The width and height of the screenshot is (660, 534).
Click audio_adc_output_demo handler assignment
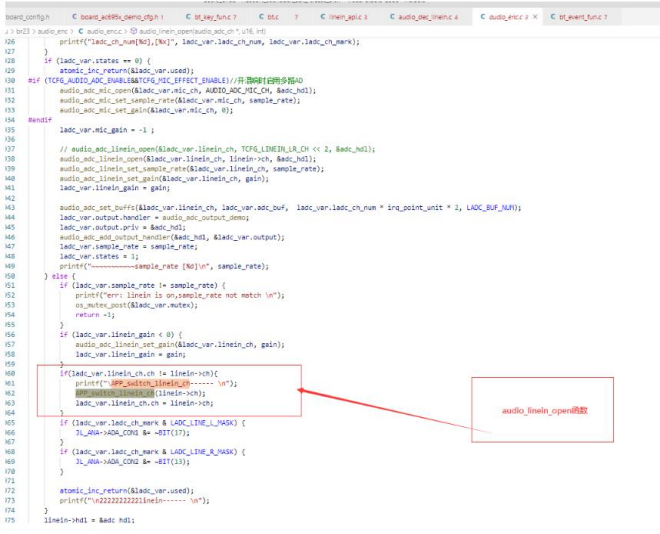click(x=154, y=218)
